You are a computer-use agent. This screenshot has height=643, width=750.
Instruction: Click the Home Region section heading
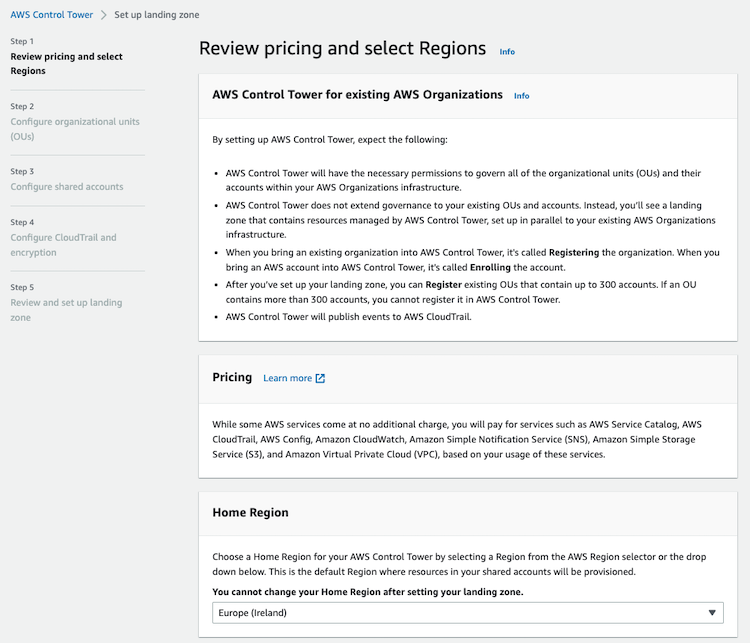(250, 513)
